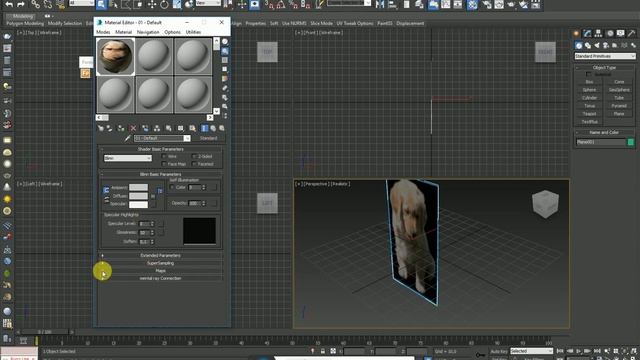Open the Modify tab in command panel
Screen dimensions: 640x360
[587, 33]
